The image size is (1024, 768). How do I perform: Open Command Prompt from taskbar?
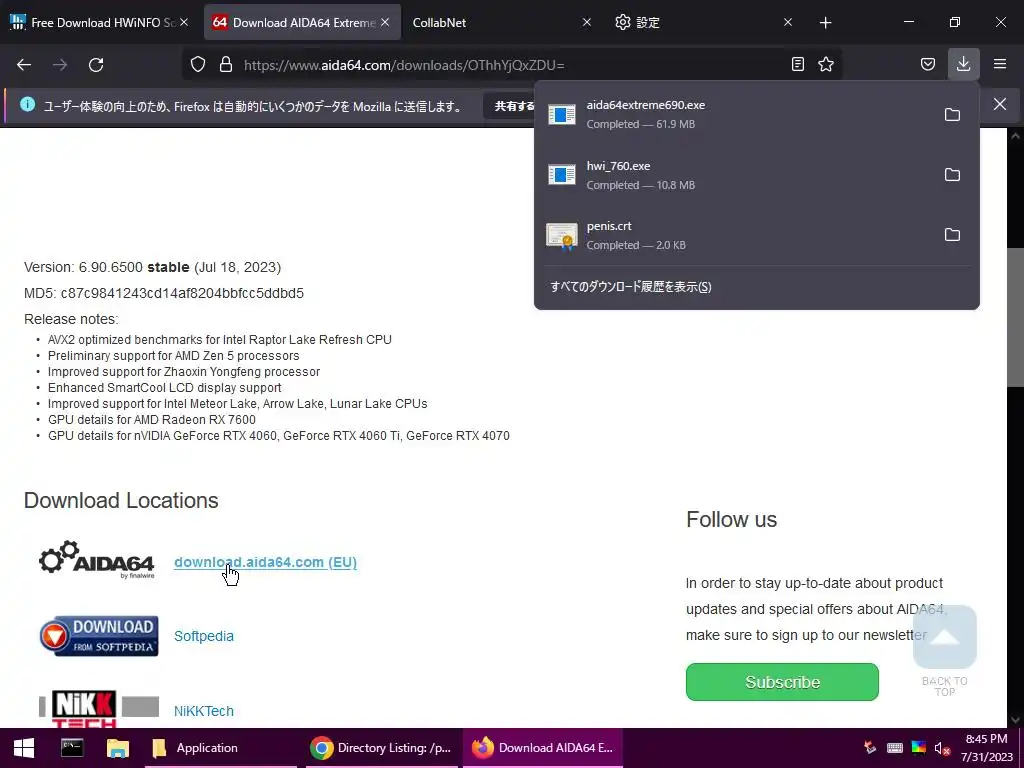click(72, 748)
